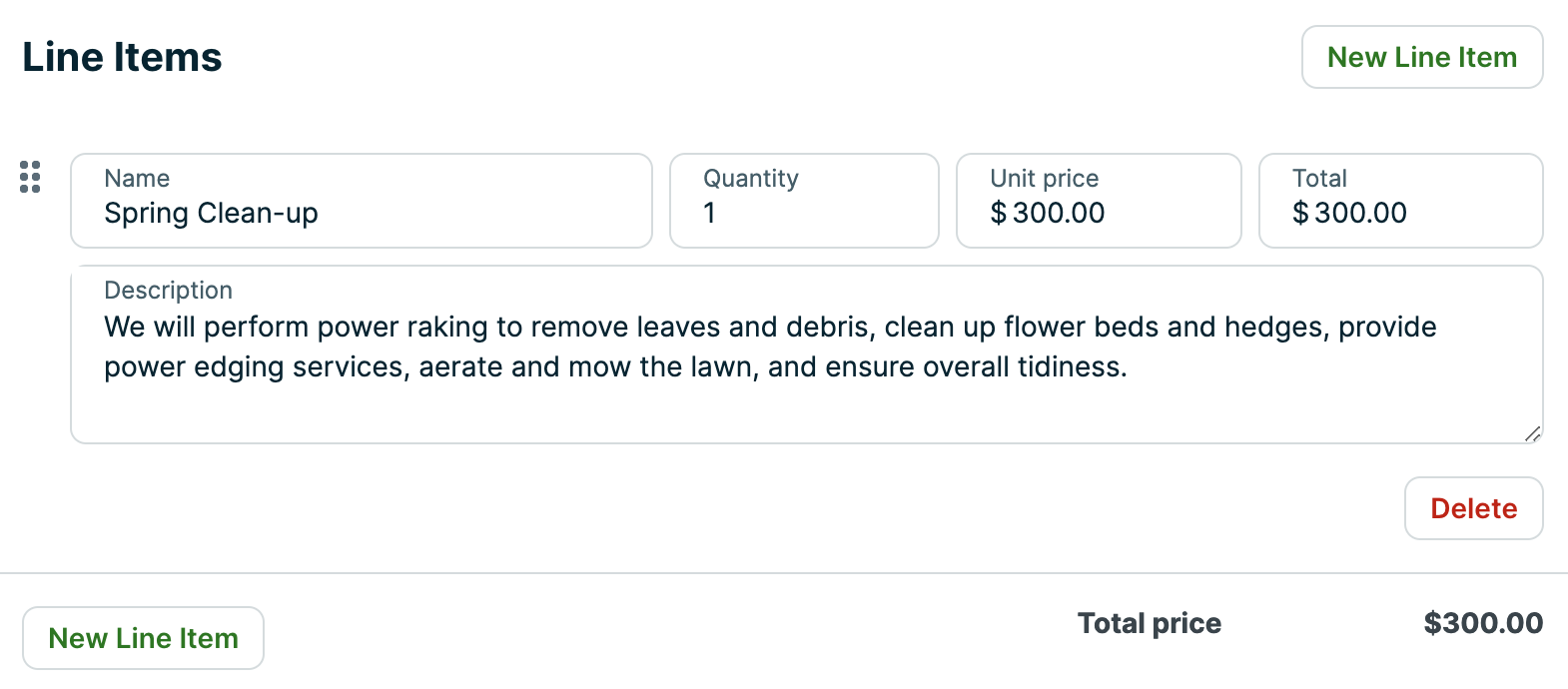Click the line Total amount 300.00

[1360, 213]
